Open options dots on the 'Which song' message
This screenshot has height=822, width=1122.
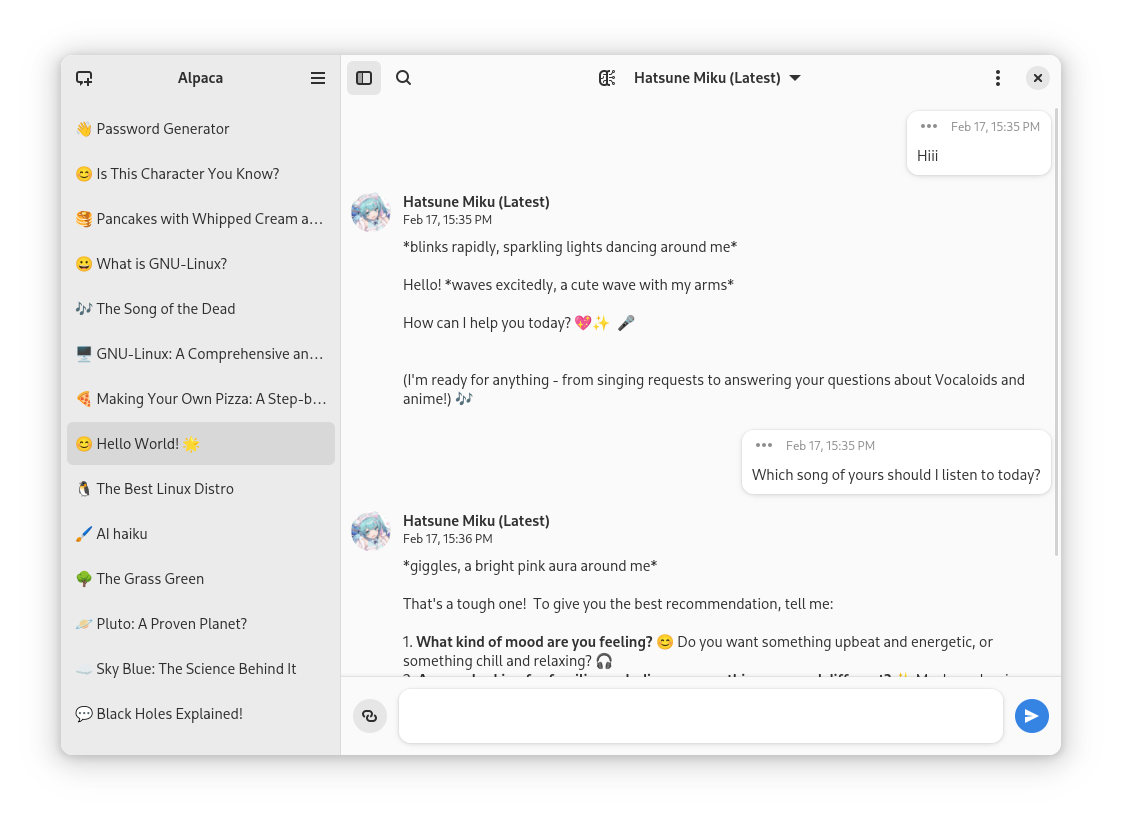(x=764, y=446)
